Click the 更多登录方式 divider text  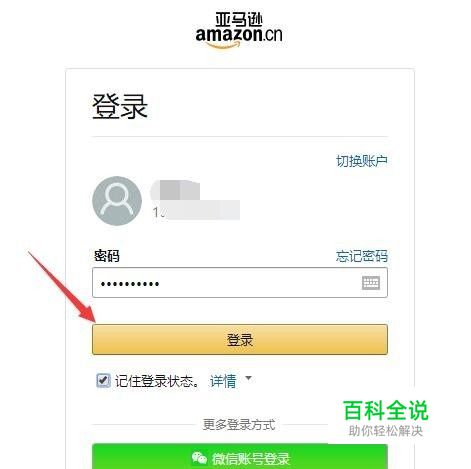pyautogui.click(x=239, y=425)
